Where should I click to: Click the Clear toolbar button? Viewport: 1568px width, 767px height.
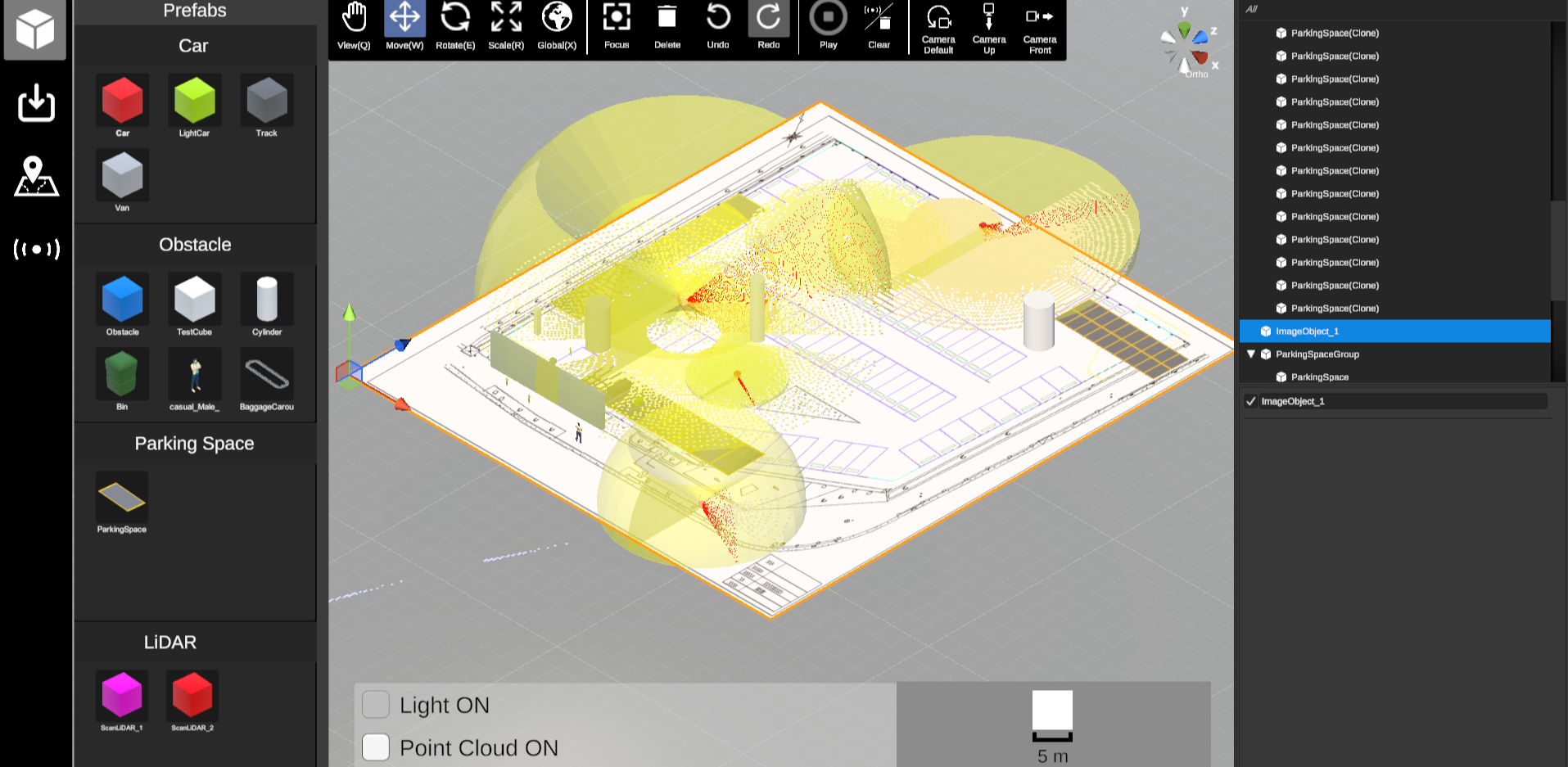point(879,26)
